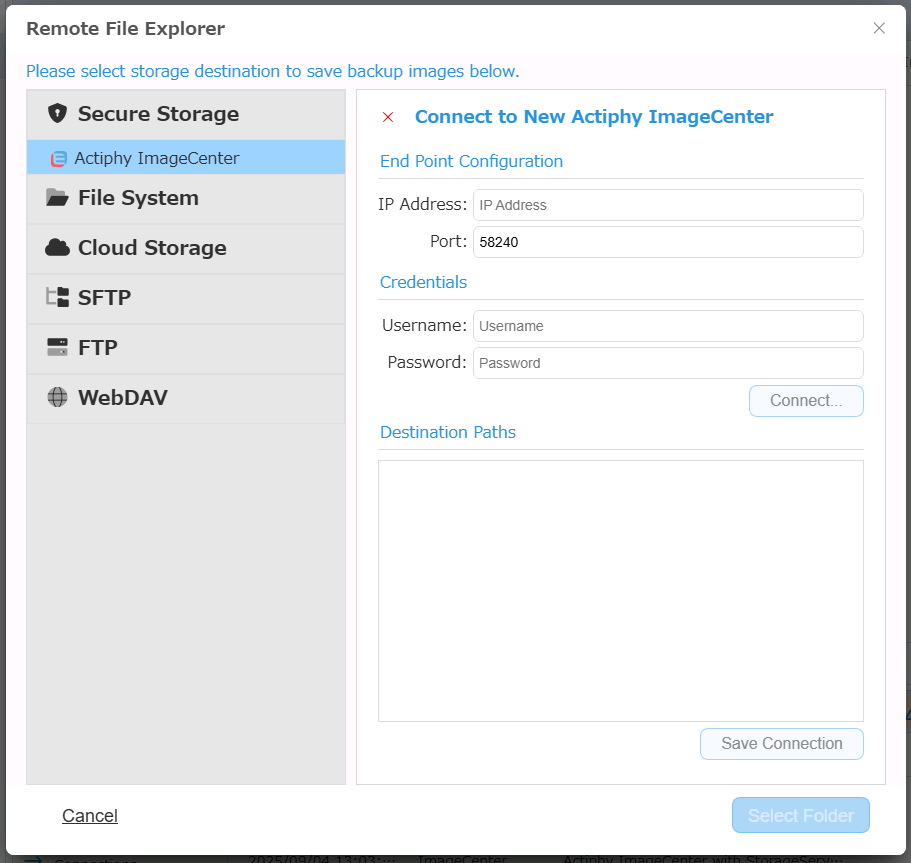The height and width of the screenshot is (863, 911).
Task: Click the FTP server icon
Action: [x=57, y=348]
